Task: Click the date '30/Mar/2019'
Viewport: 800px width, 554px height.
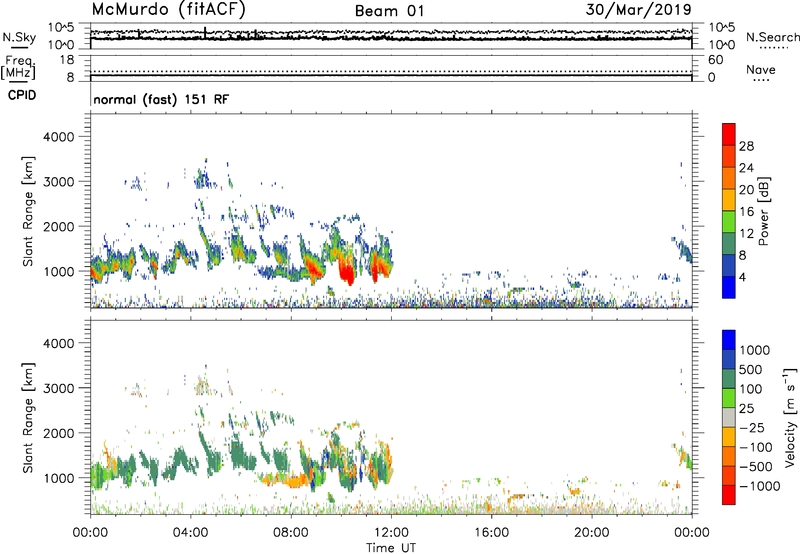Action: tap(638, 9)
